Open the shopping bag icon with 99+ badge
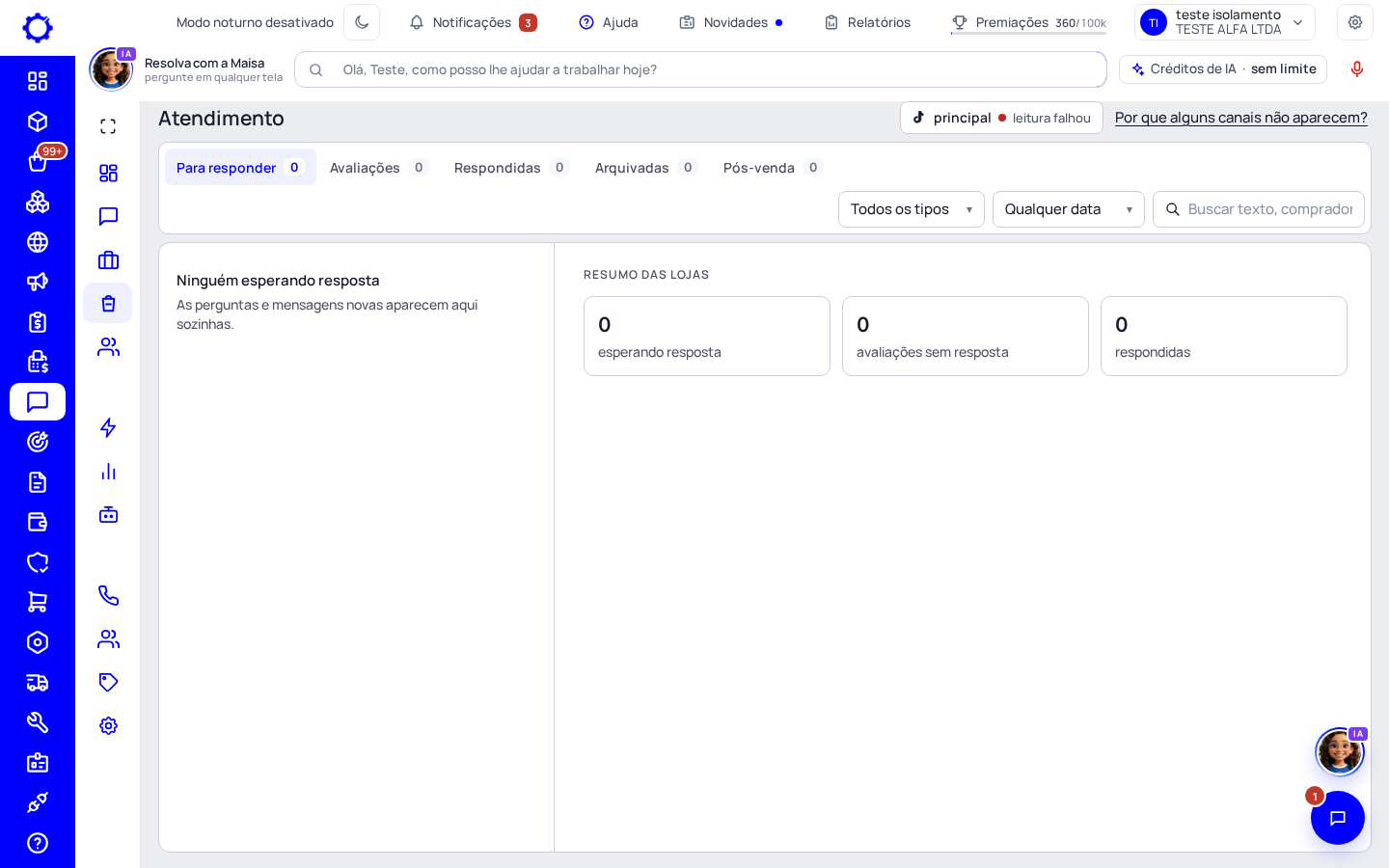This screenshot has height=868, width=1389. [x=38, y=162]
